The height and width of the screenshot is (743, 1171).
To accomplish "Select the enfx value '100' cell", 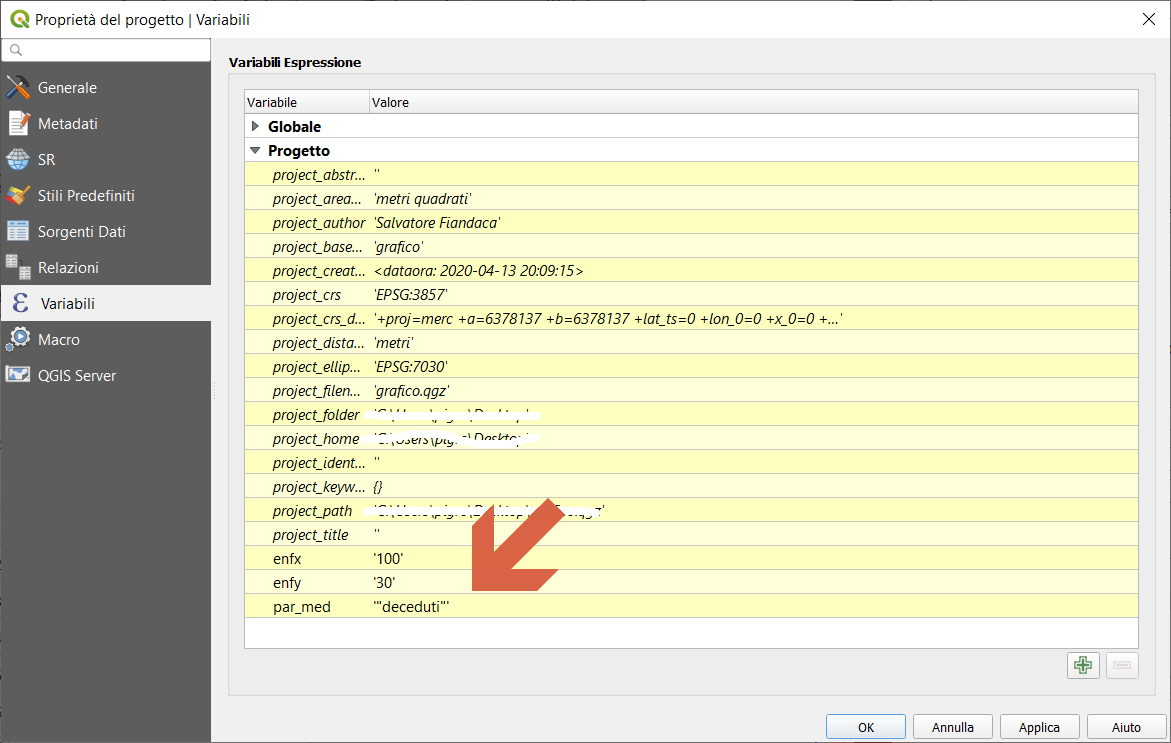I will click(x=389, y=558).
